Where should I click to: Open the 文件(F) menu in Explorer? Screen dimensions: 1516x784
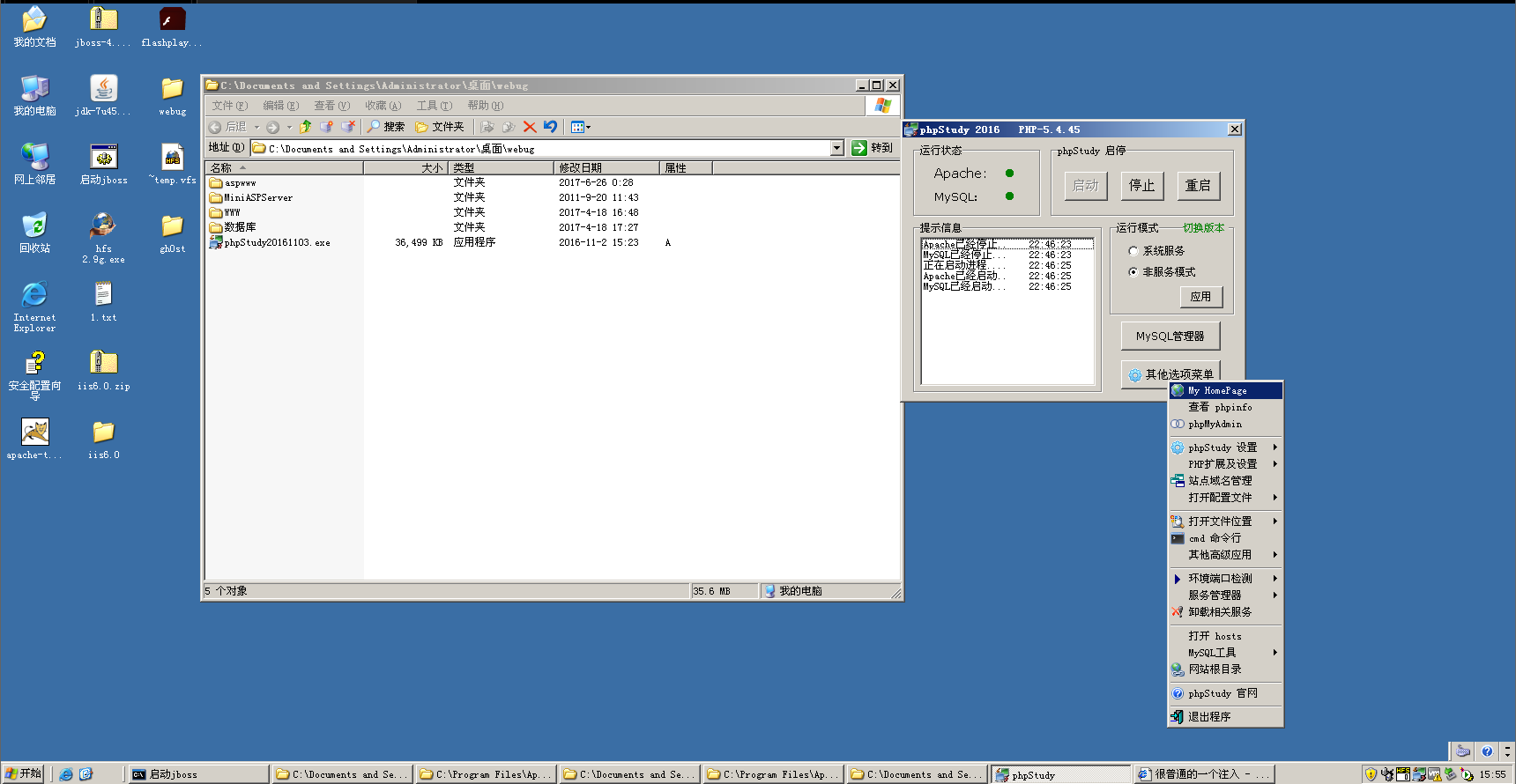230,106
